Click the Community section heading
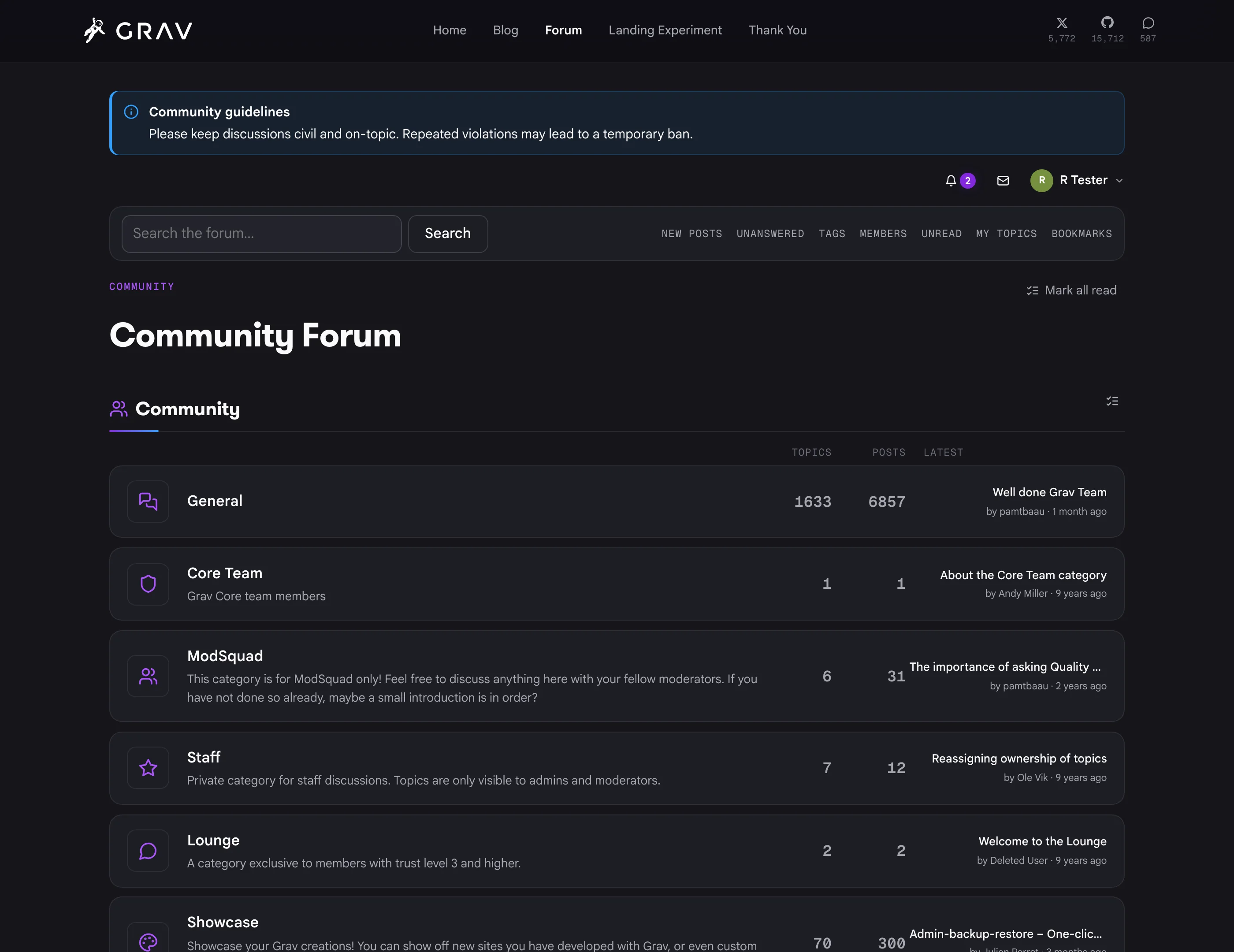This screenshot has height=952, width=1234. (x=188, y=409)
